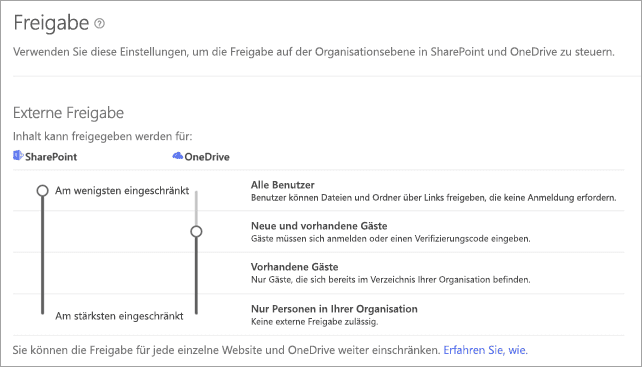The width and height of the screenshot is (642, 367).
Task: Click the bottom end of OneDrive slider track
Action: pos(197,312)
